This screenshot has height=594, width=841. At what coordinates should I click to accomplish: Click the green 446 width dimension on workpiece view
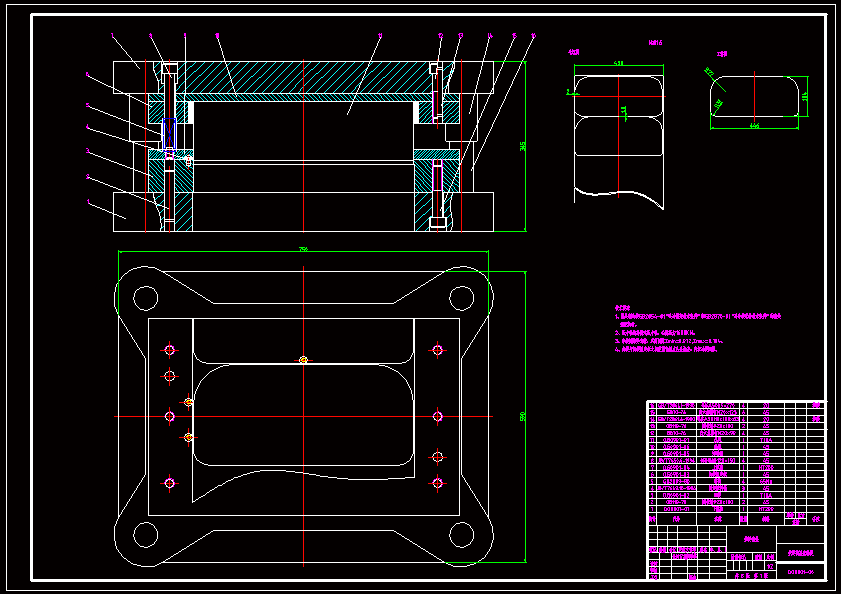click(x=754, y=126)
